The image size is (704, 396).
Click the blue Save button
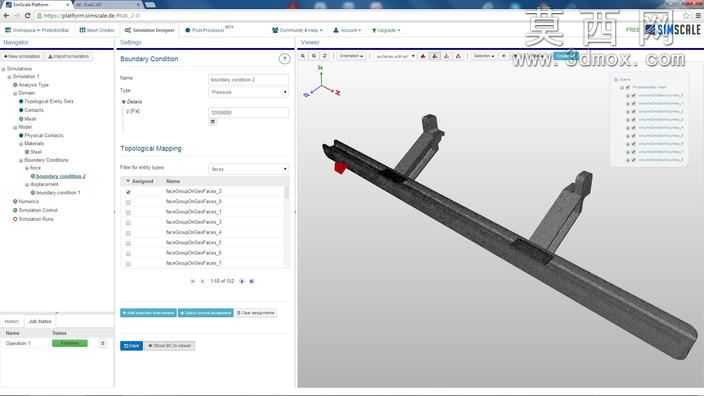(x=132, y=346)
